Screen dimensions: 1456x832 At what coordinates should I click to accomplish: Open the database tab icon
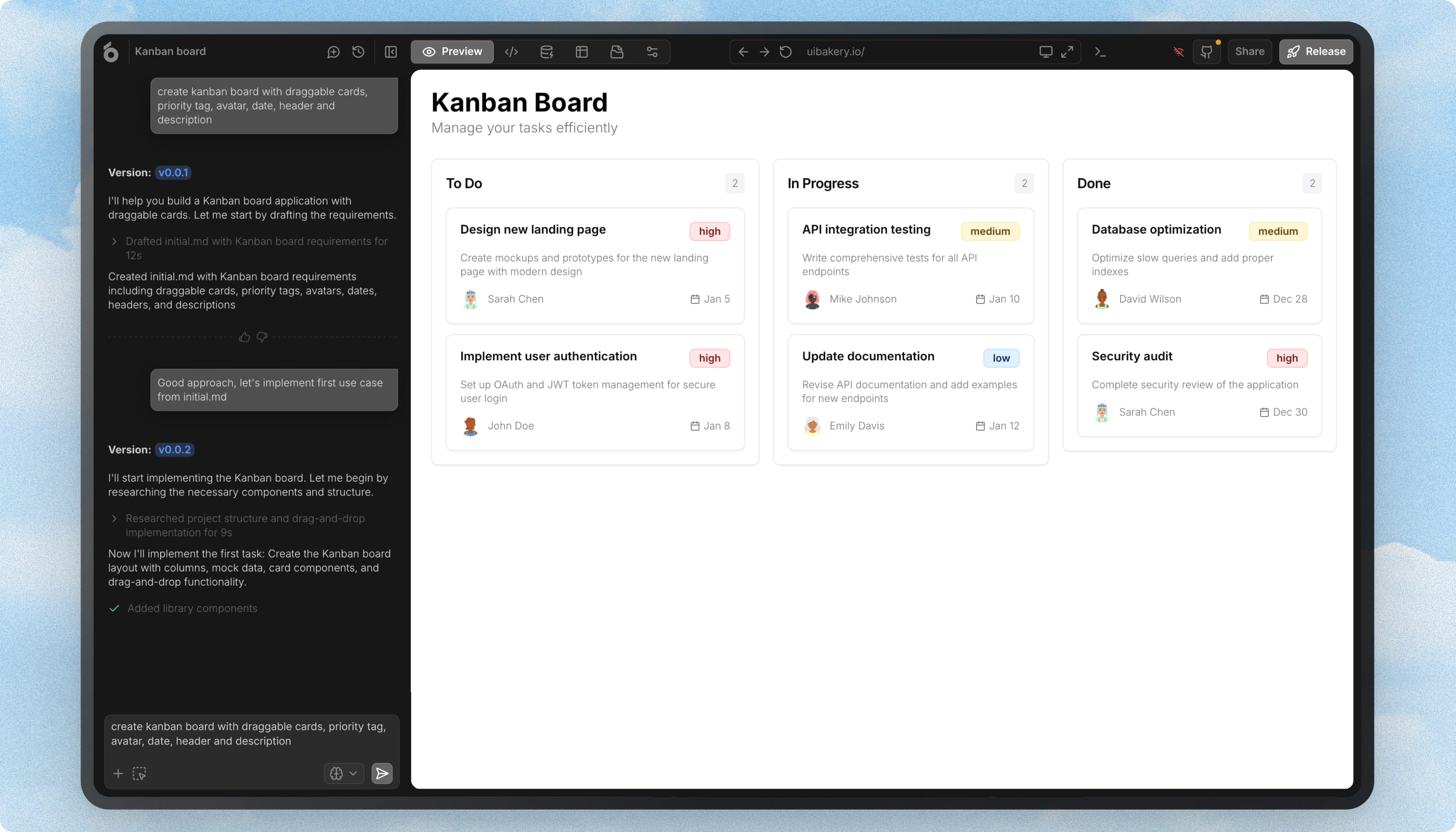point(547,52)
